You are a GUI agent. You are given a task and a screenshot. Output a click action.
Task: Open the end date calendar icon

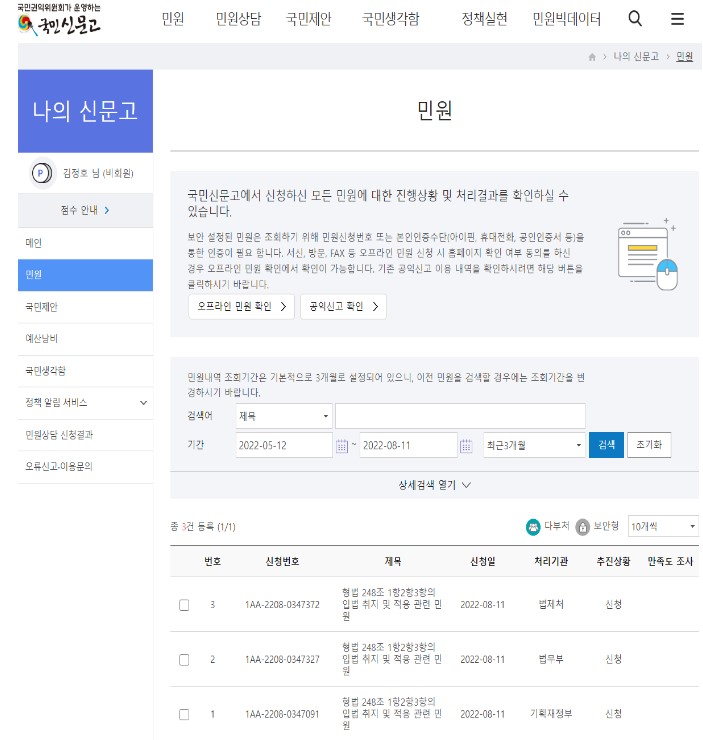(466, 446)
